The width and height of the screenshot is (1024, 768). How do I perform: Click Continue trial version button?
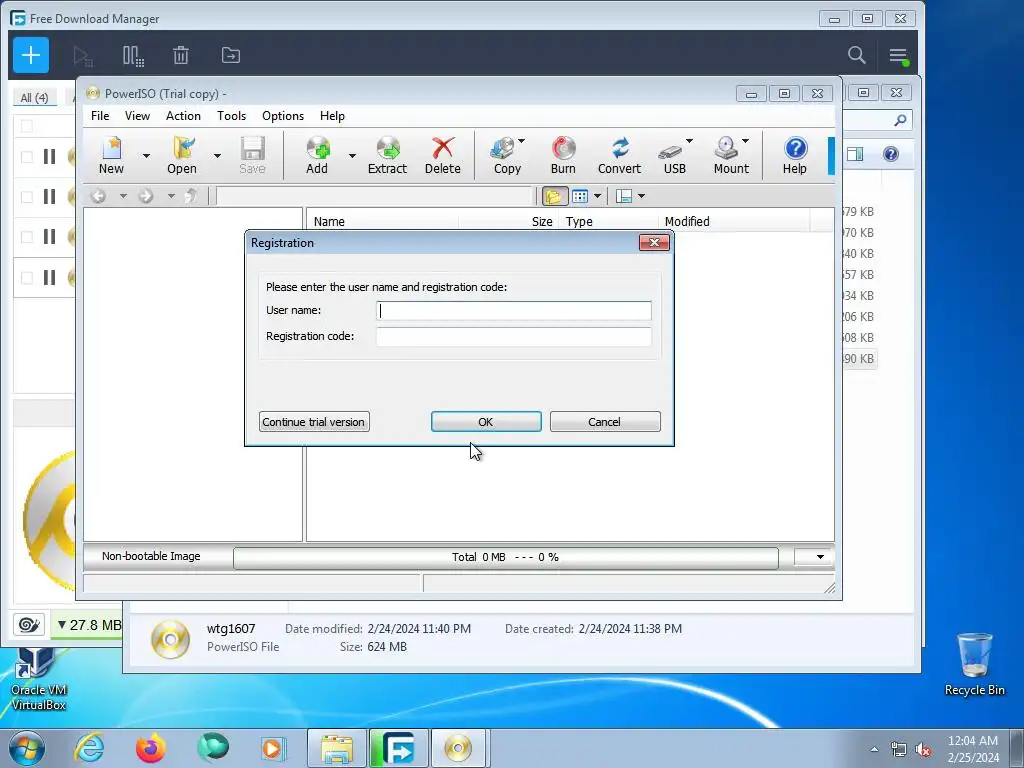[314, 422]
